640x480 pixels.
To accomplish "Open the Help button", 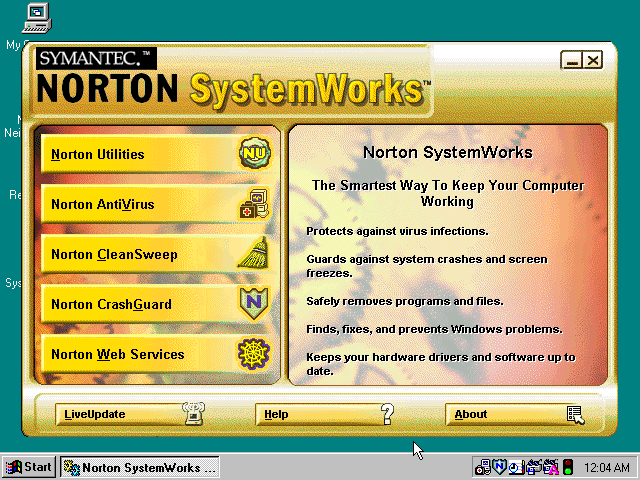I will pyautogui.click(x=326, y=414).
